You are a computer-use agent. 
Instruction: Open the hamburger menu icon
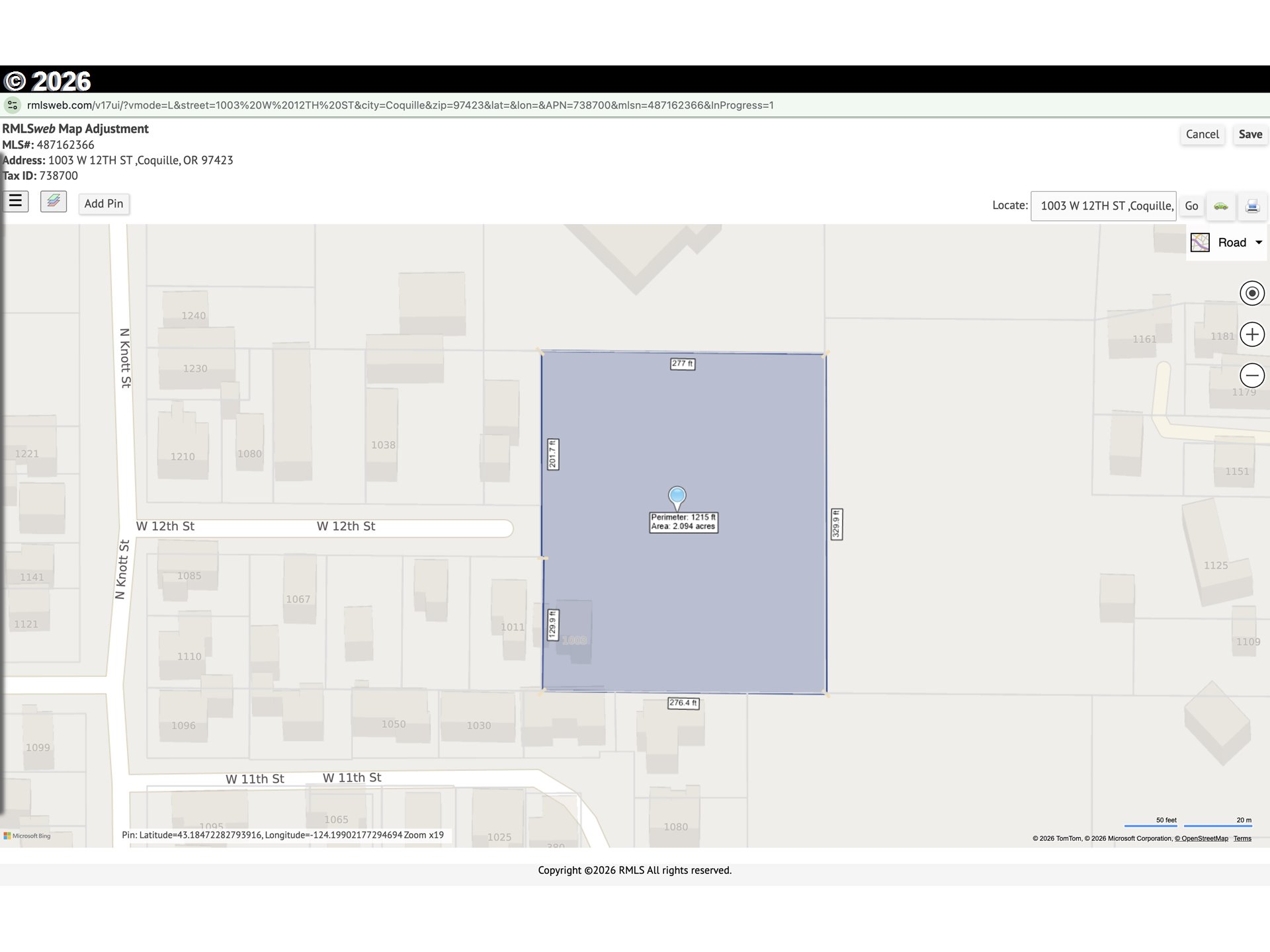[x=15, y=201]
